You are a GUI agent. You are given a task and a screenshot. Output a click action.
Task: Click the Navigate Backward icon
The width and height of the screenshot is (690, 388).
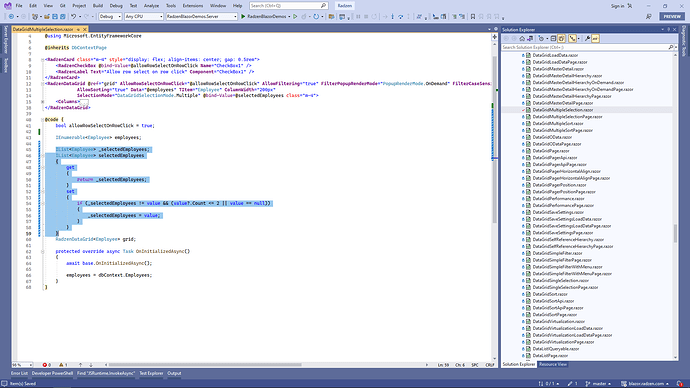[x=11, y=16]
